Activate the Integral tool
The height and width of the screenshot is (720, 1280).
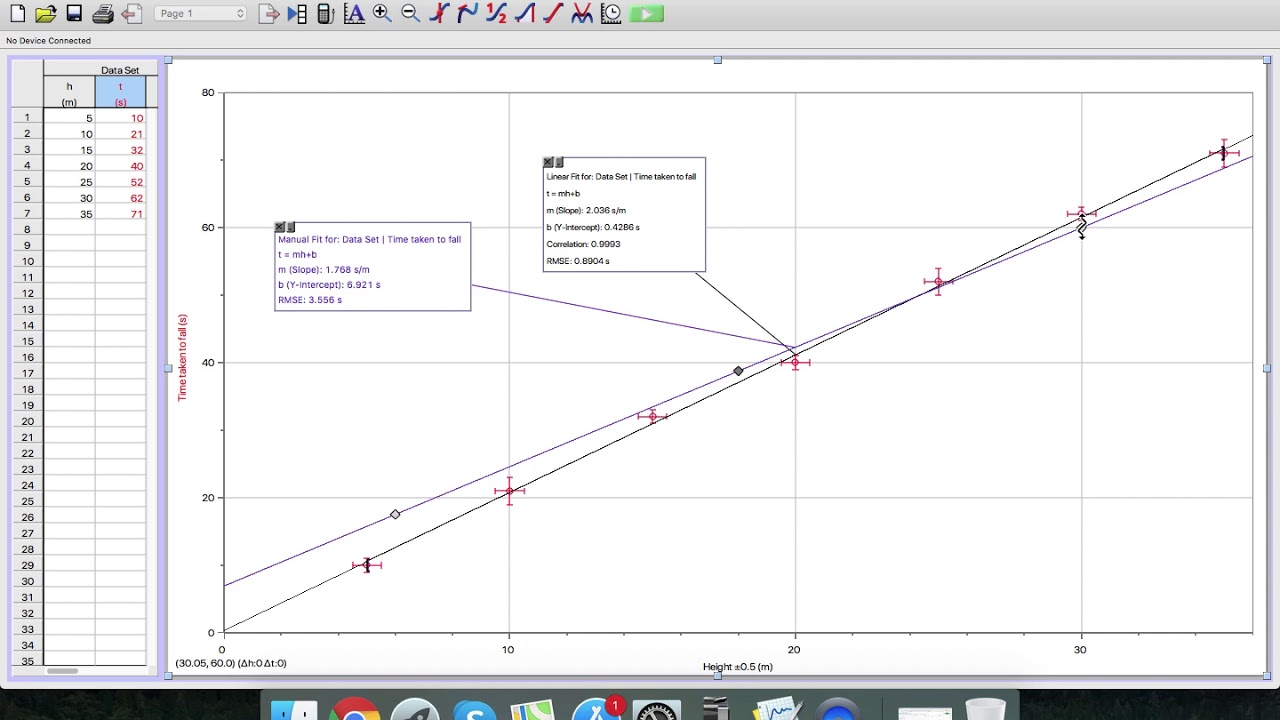[x=525, y=14]
